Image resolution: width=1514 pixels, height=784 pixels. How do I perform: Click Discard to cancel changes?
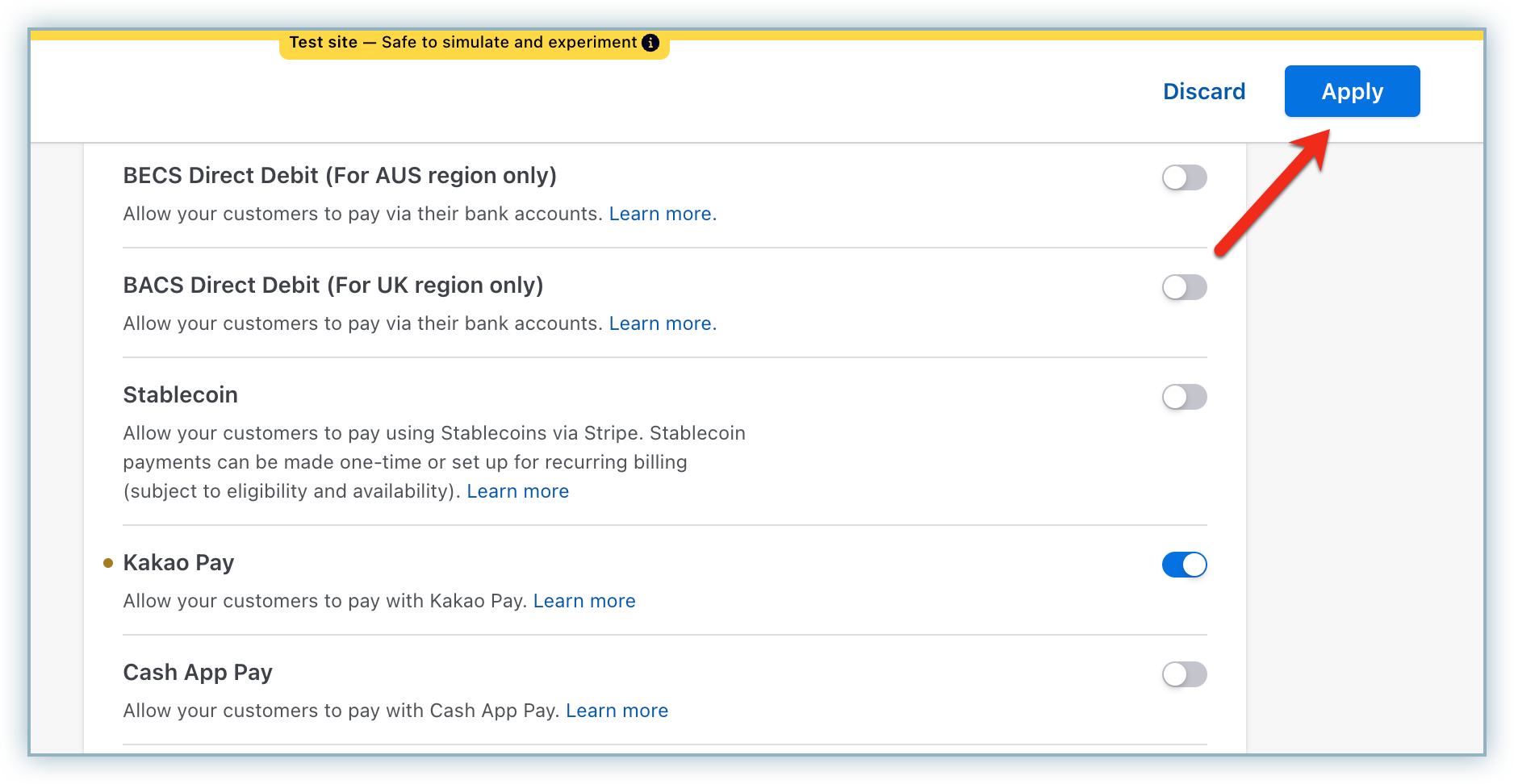[1203, 91]
